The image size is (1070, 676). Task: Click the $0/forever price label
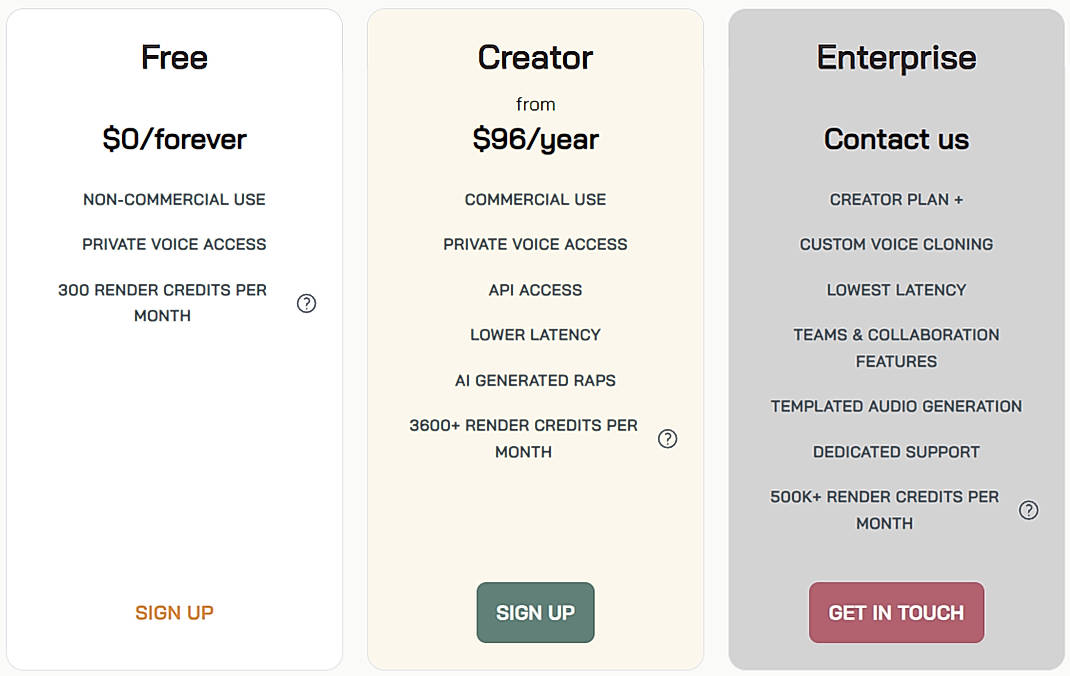click(174, 139)
